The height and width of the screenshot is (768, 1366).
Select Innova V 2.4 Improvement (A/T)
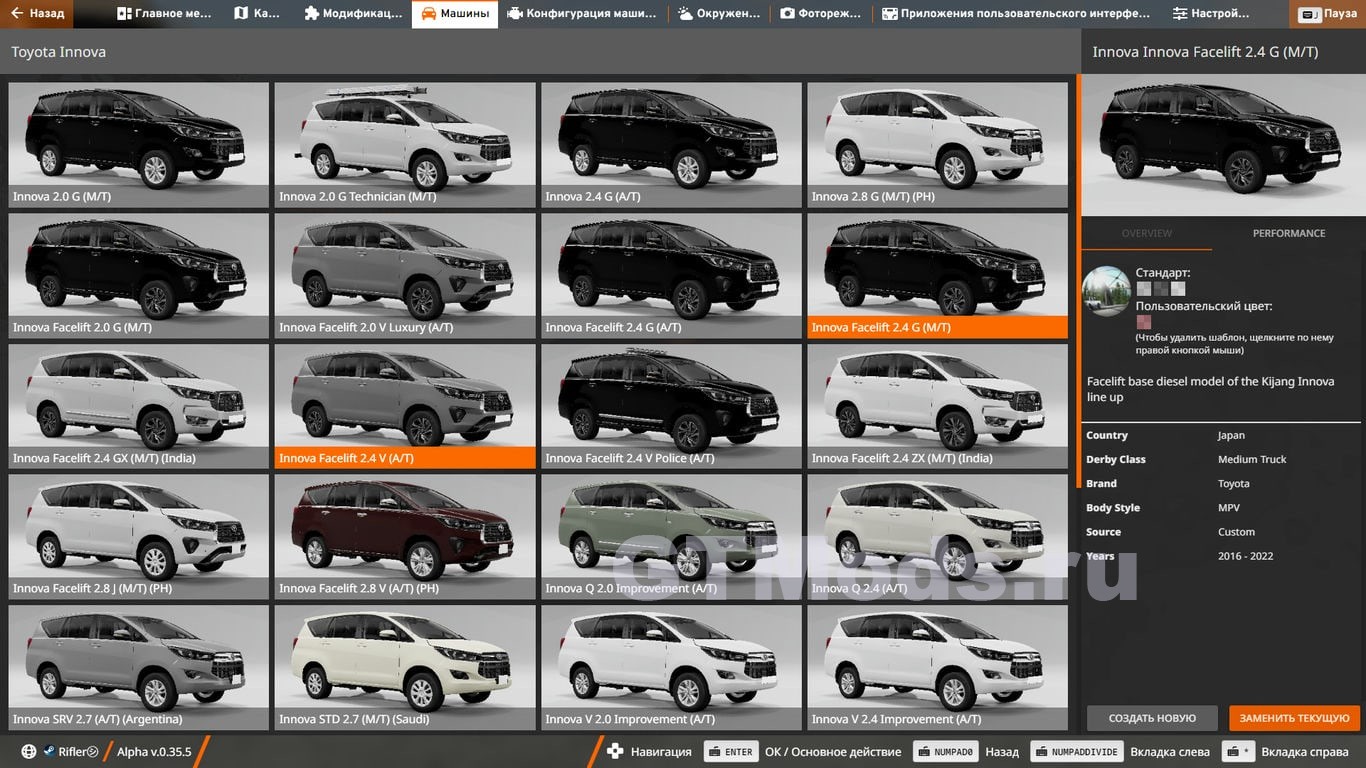(938, 668)
